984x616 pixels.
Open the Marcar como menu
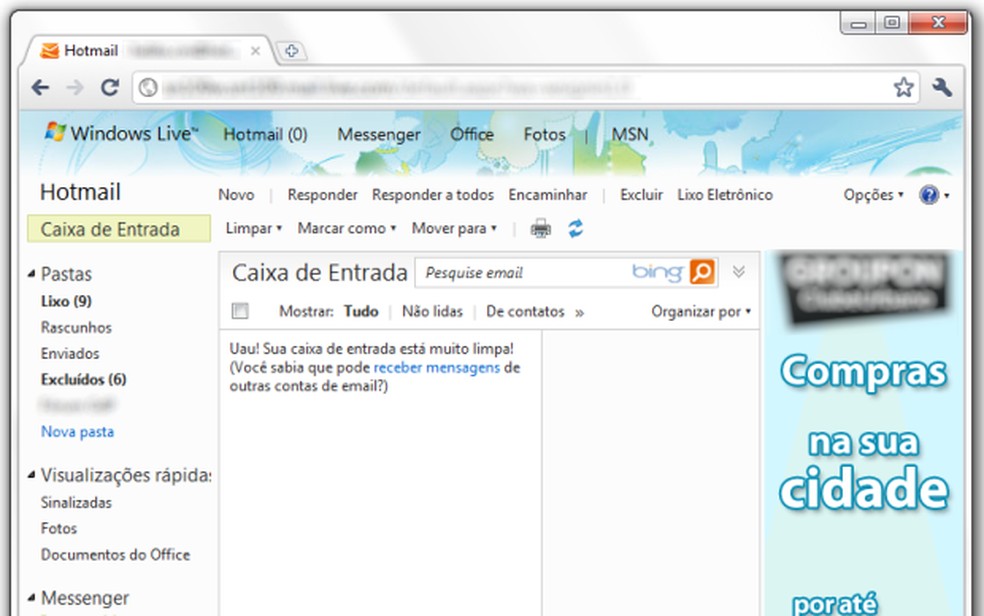click(345, 228)
